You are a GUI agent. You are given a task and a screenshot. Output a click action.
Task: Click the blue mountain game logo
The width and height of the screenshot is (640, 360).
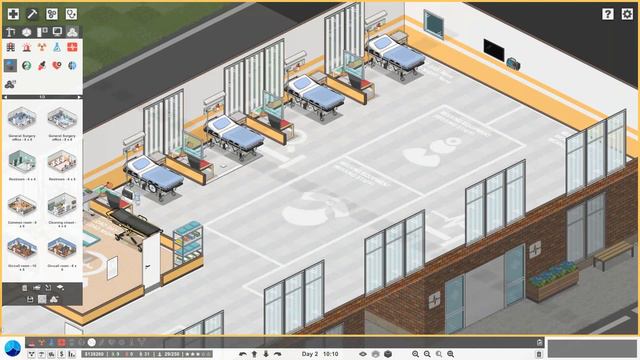[x=13, y=348]
